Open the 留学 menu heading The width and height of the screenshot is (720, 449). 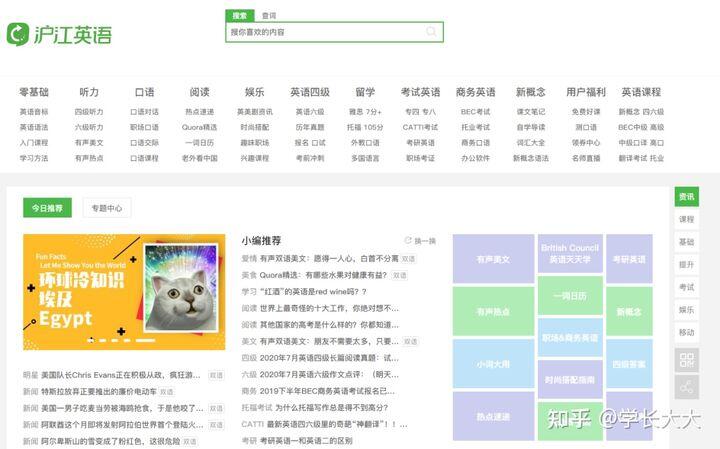366,92
